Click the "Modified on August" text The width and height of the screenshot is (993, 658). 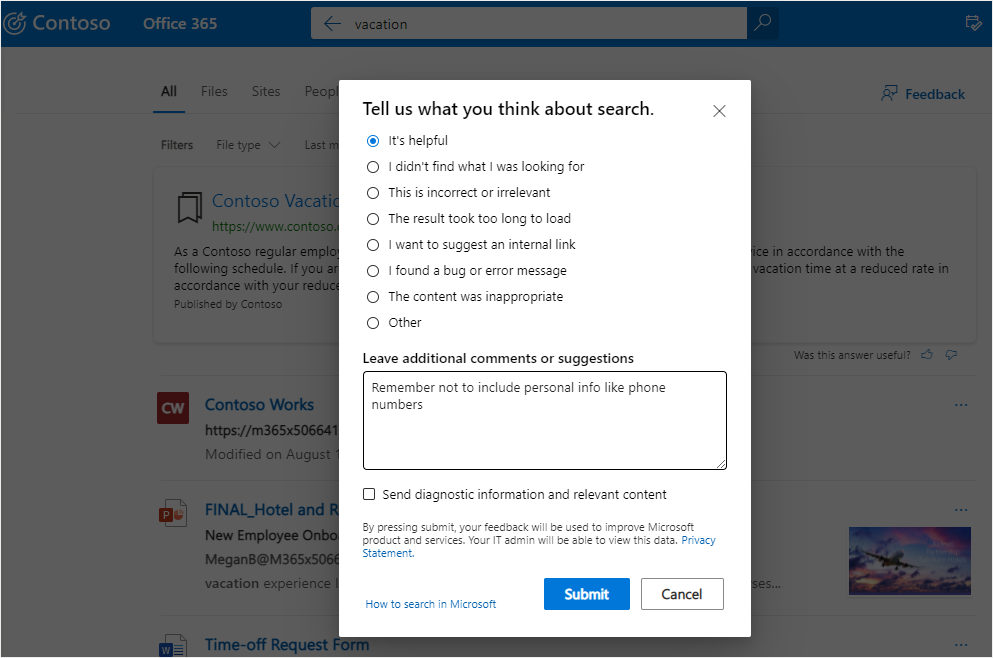point(272,454)
